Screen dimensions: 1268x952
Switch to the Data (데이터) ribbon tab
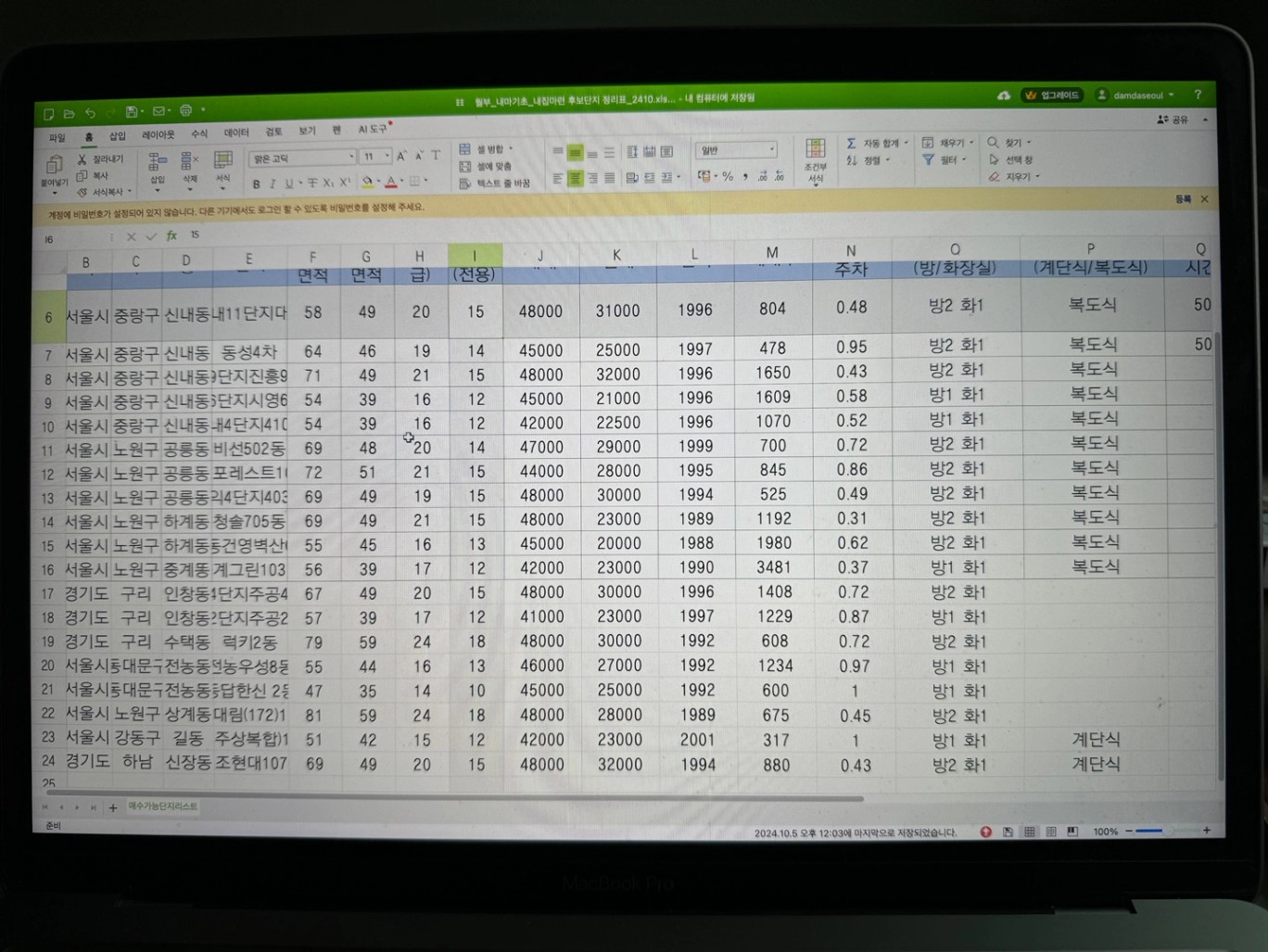click(x=235, y=133)
